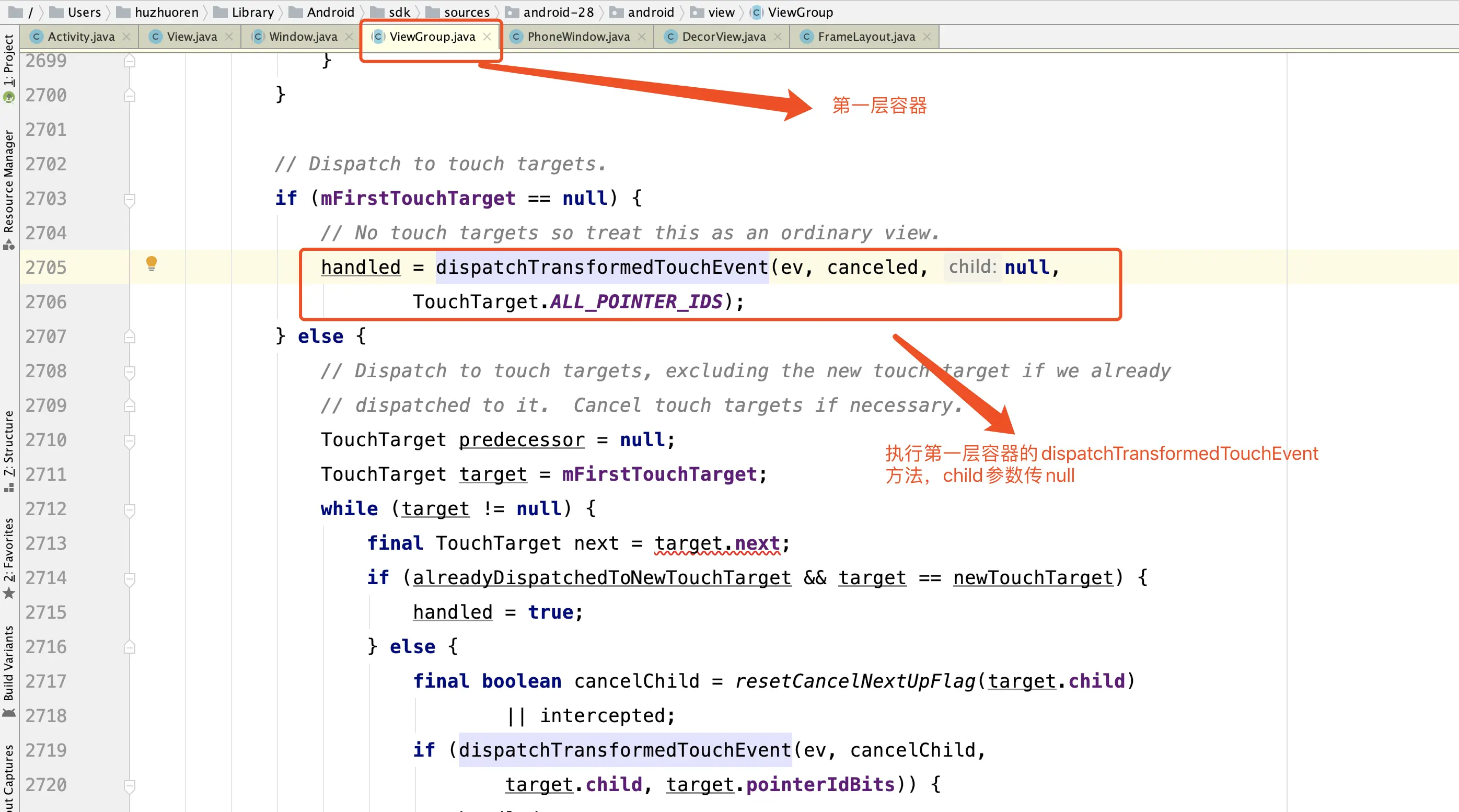
Task: Switch to the FrameLayout.java tab
Action: click(865, 37)
